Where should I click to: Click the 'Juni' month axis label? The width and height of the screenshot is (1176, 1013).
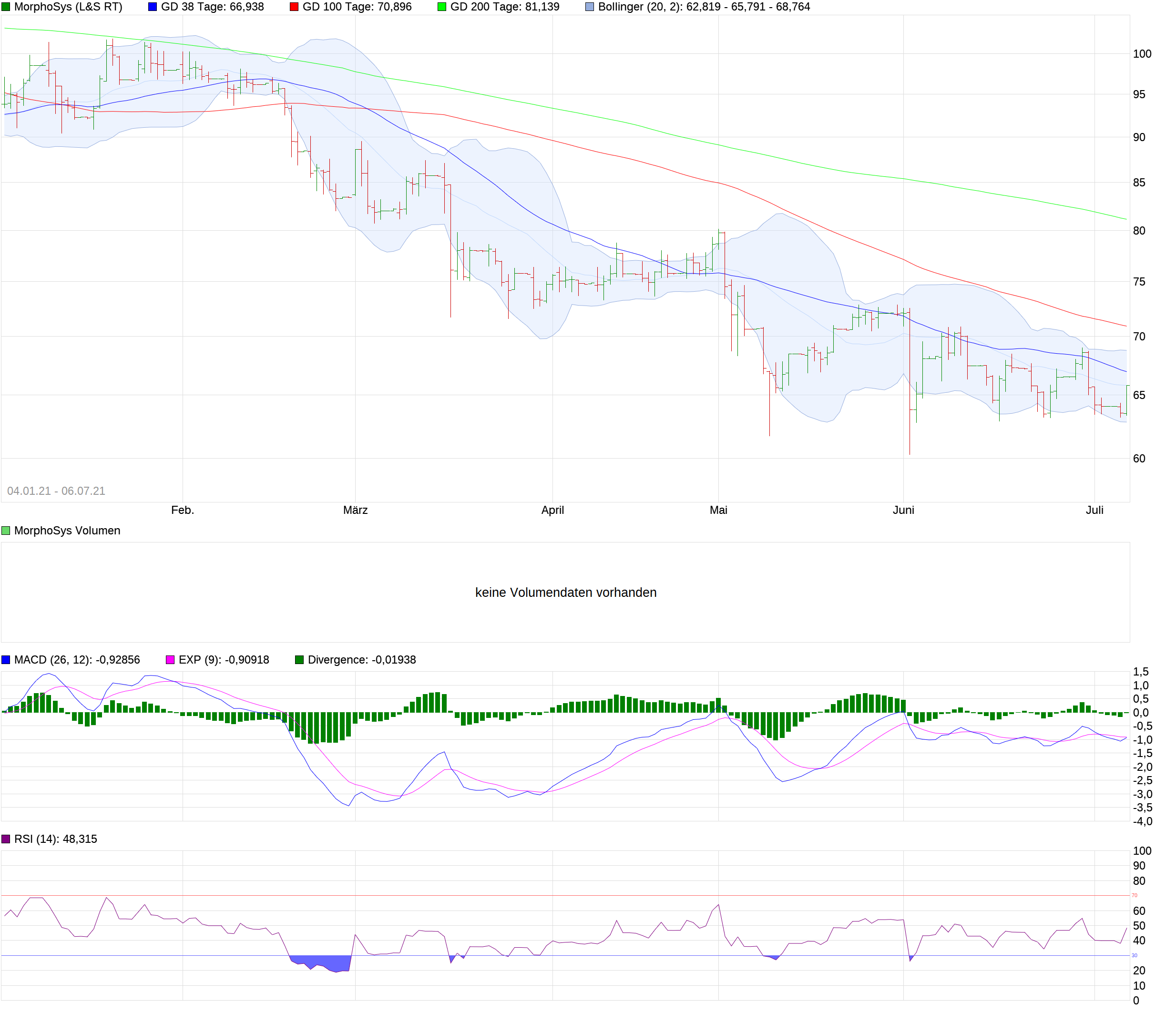[903, 510]
